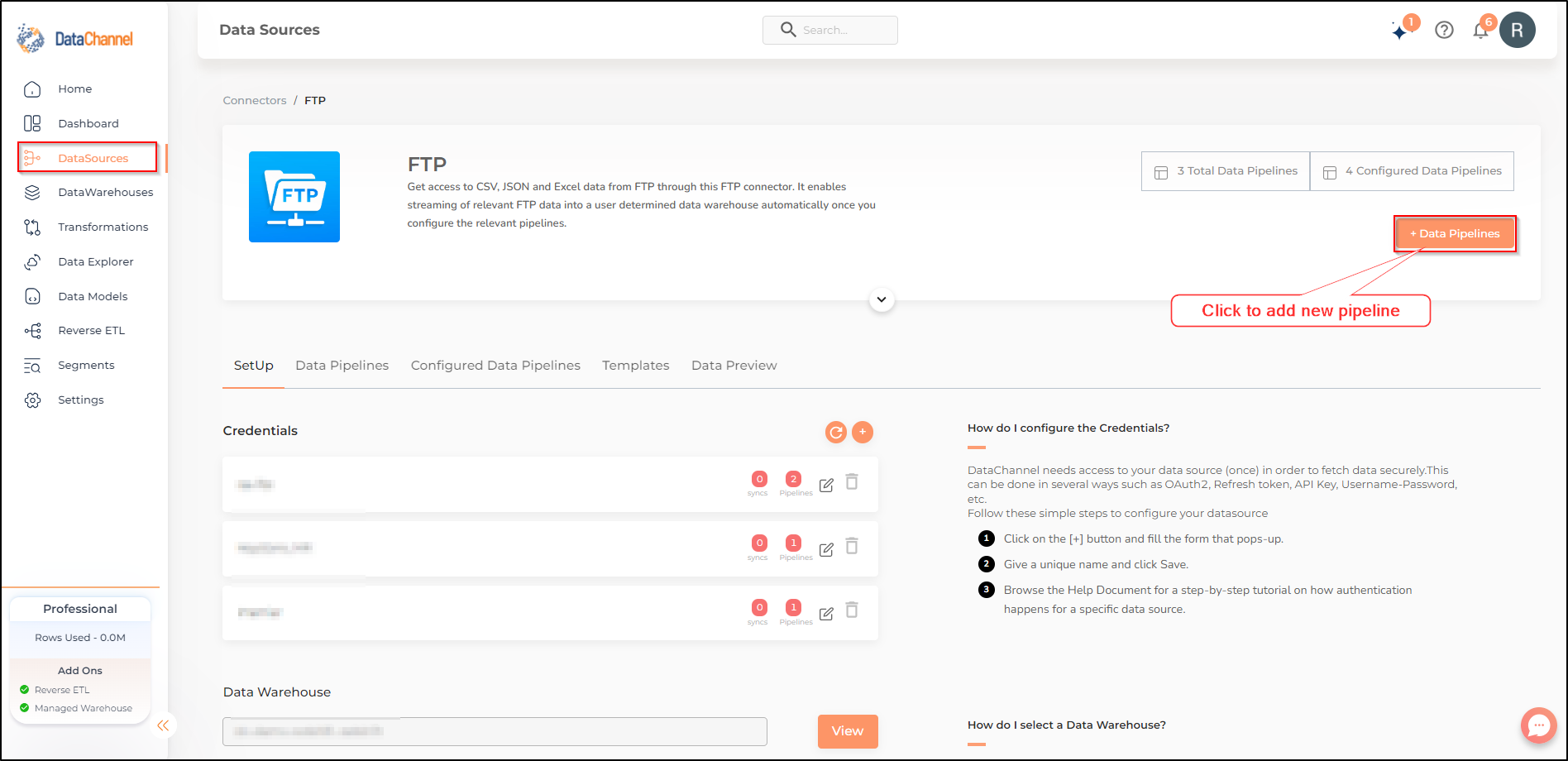The height and width of the screenshot is (761, 1568).
Task: Open the Templates tab
Action: [635, 366]
